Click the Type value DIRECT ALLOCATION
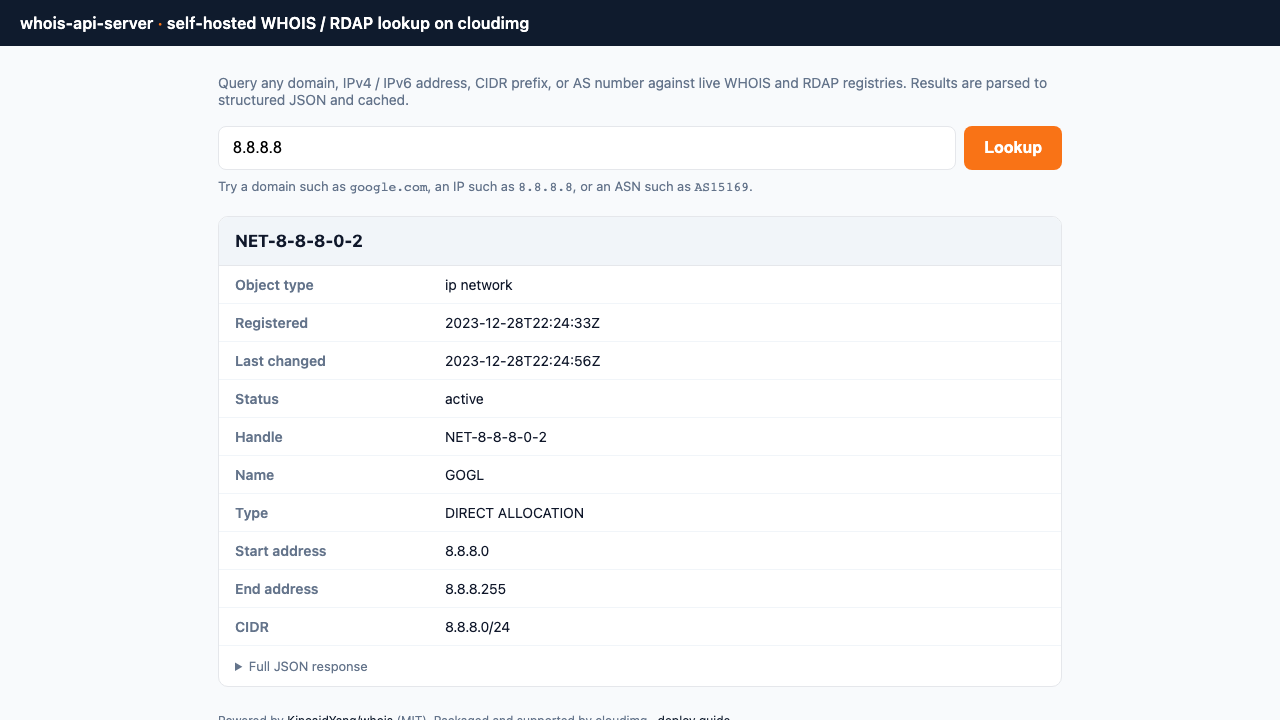The width and height of the screenshot is (1280, 720). 514,513
